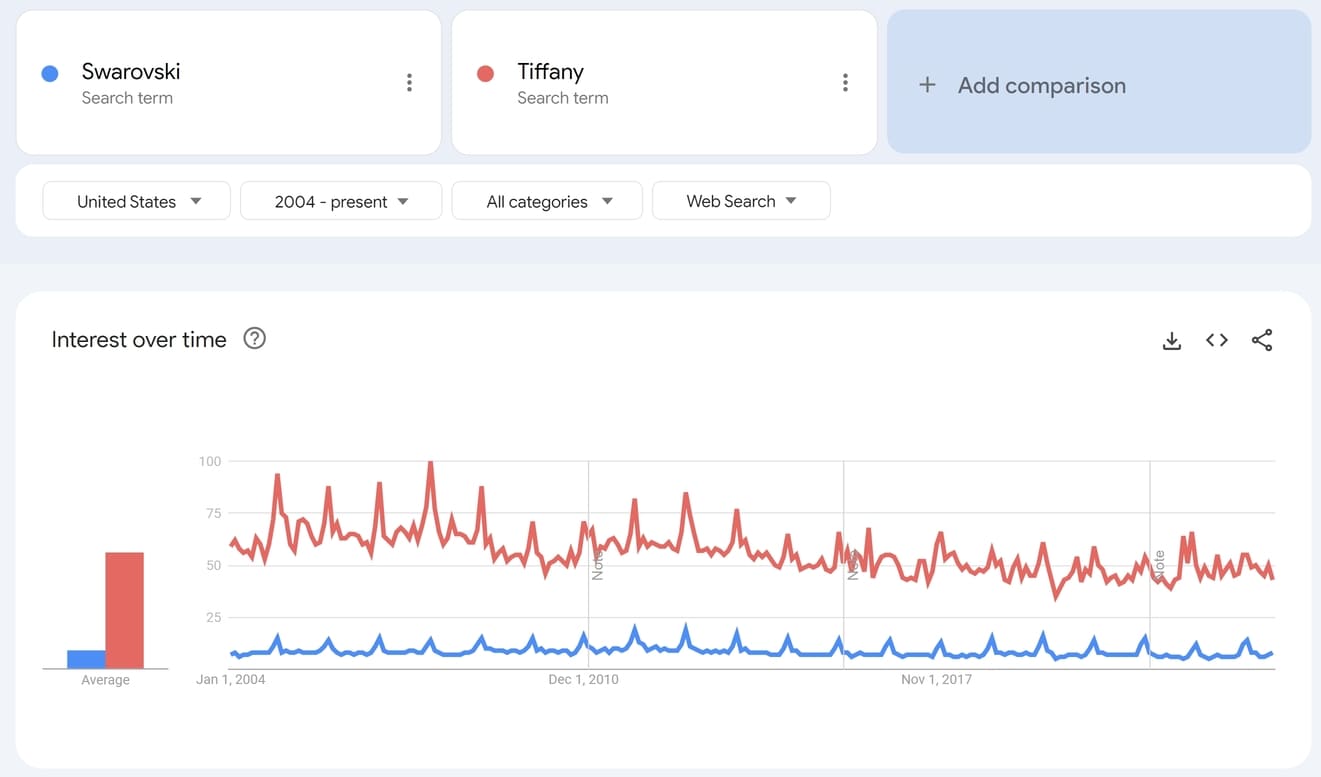Open the 2004 - present time range dropdown
1321x777 pixels.
(x=340, y=200)
